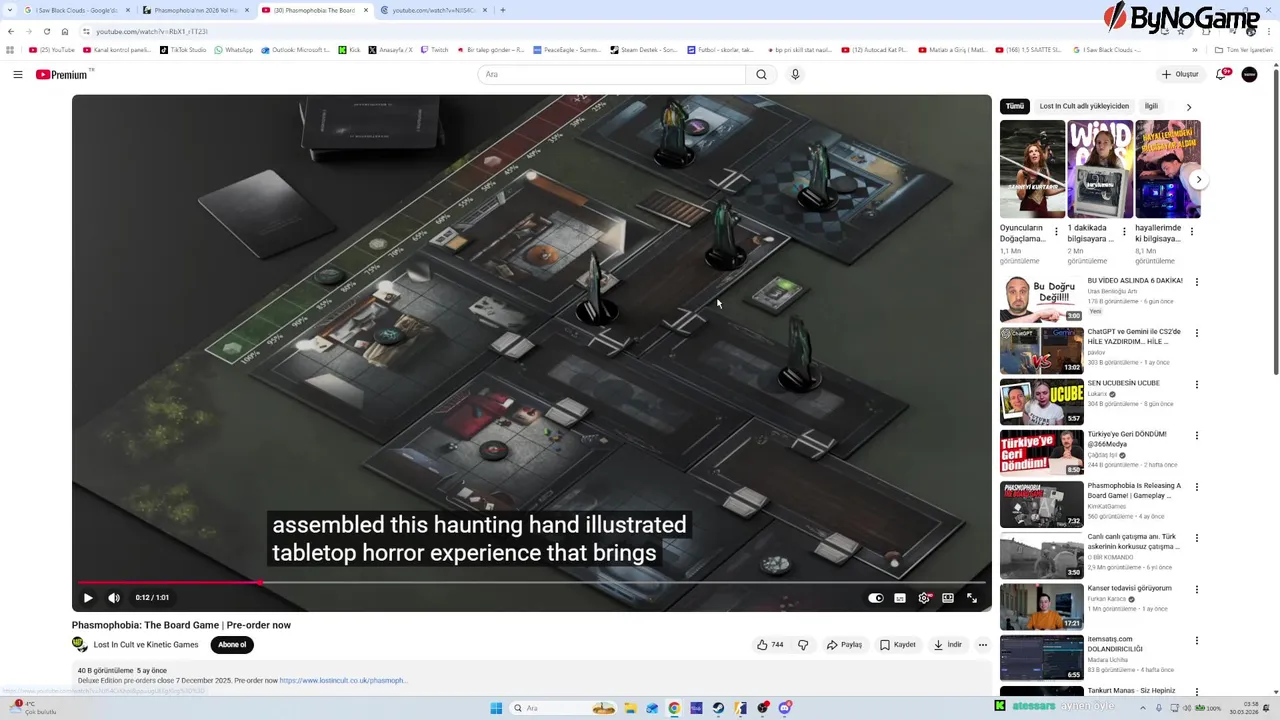This screenshot has height=720, width=1280.
Task: Select Lost In Cult adlı yükleyiciden chip
Action: (x=1084, y=106)
